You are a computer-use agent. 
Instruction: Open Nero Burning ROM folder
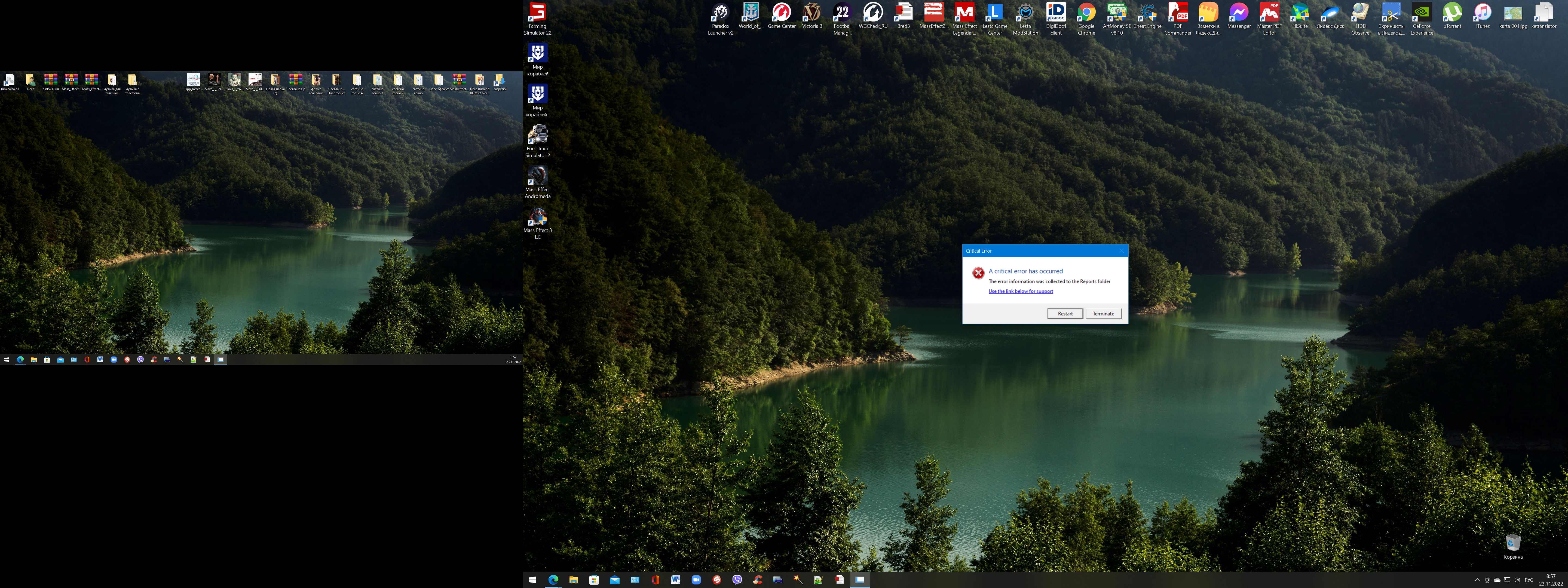[x=480, y=84]
